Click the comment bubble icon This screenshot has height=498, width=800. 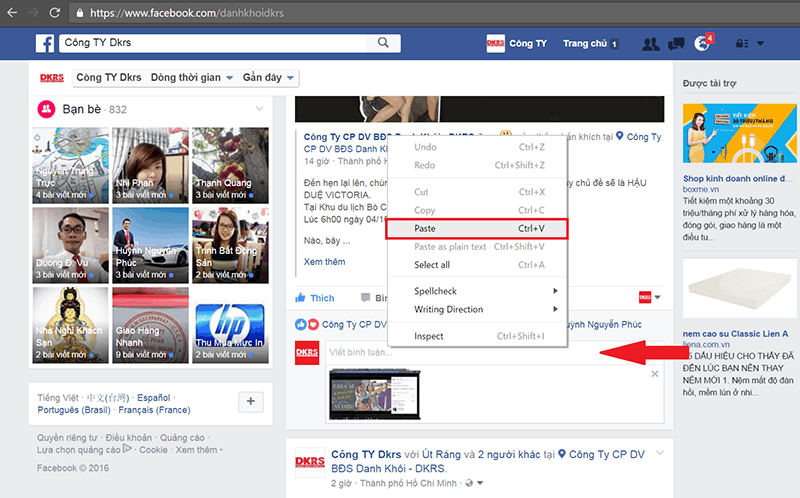[x=365, y=297]
